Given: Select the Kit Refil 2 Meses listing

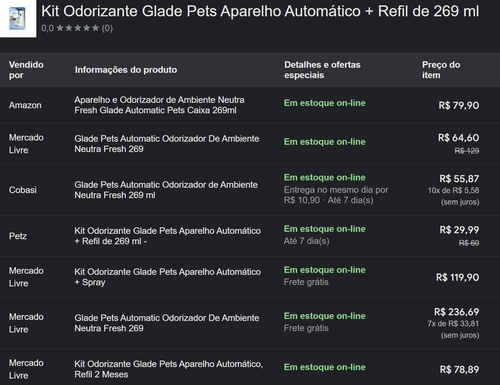Looking at the screenshot, I should (168, 369).
